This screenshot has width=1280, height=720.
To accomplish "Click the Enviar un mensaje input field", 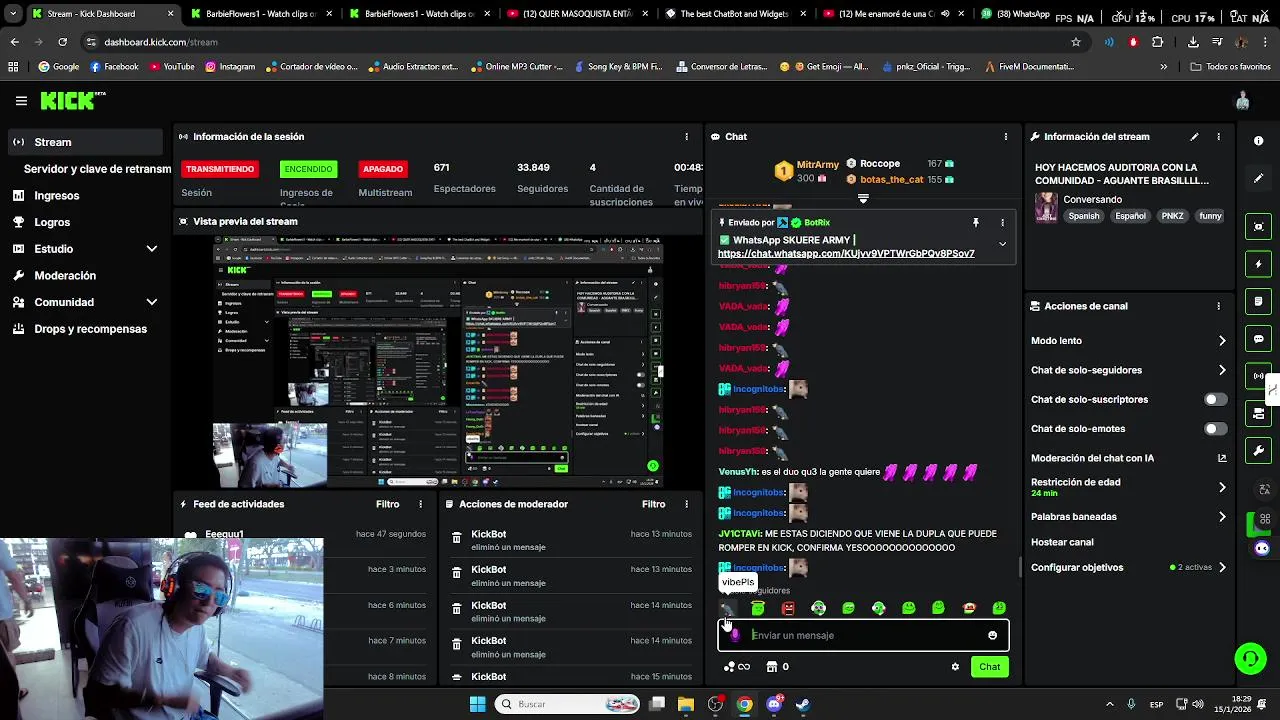I will 863,635.
